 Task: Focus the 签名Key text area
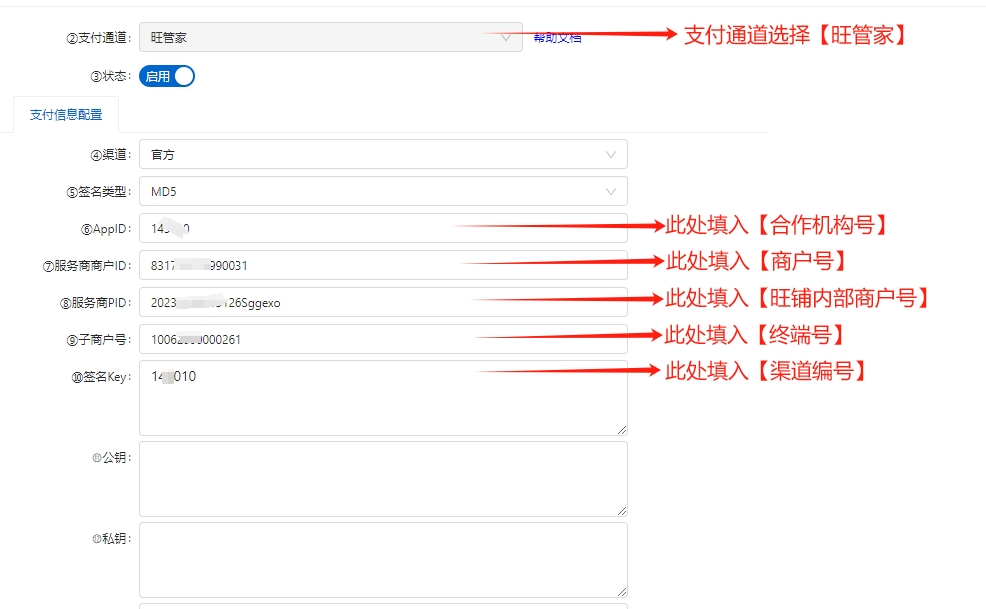click(382, 400)
